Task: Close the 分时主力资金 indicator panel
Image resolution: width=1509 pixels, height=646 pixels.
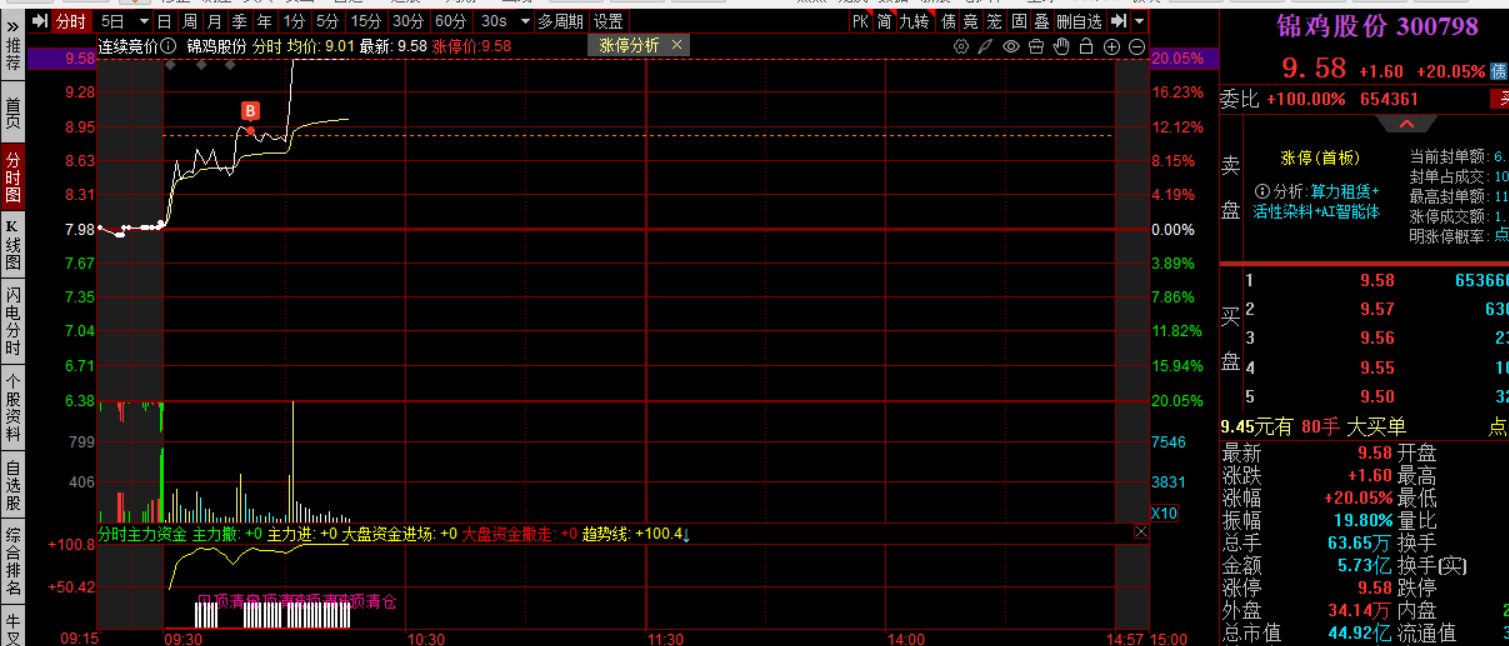Action: point(1141,532)
